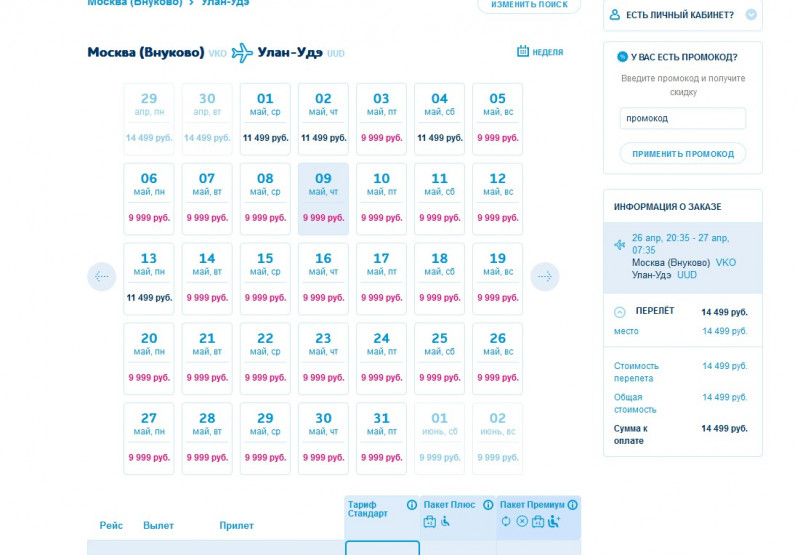The height and width of the screenshot is (555, 800).
Task: Click the Рейс column header
Action: (x=111, y=525)
